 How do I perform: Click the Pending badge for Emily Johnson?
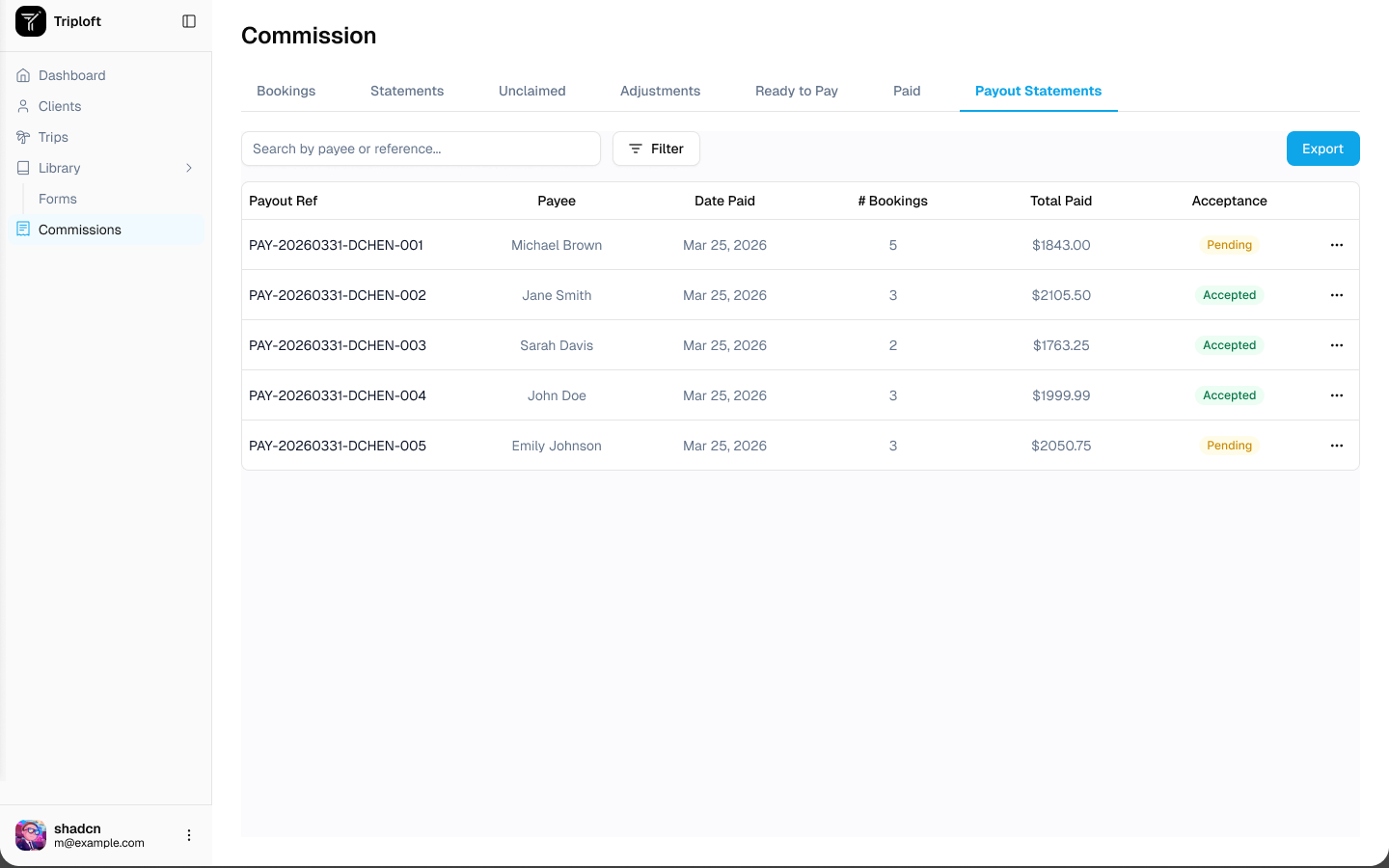(x=1230, y=446)
